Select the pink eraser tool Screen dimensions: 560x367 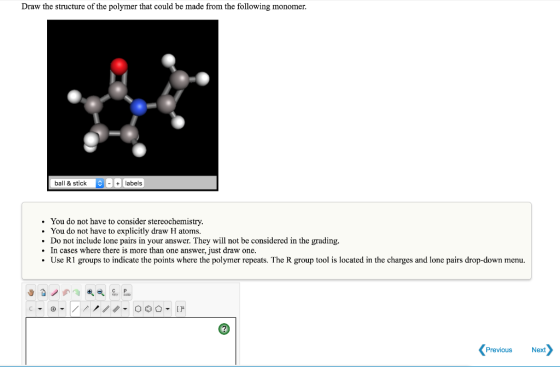54,292
